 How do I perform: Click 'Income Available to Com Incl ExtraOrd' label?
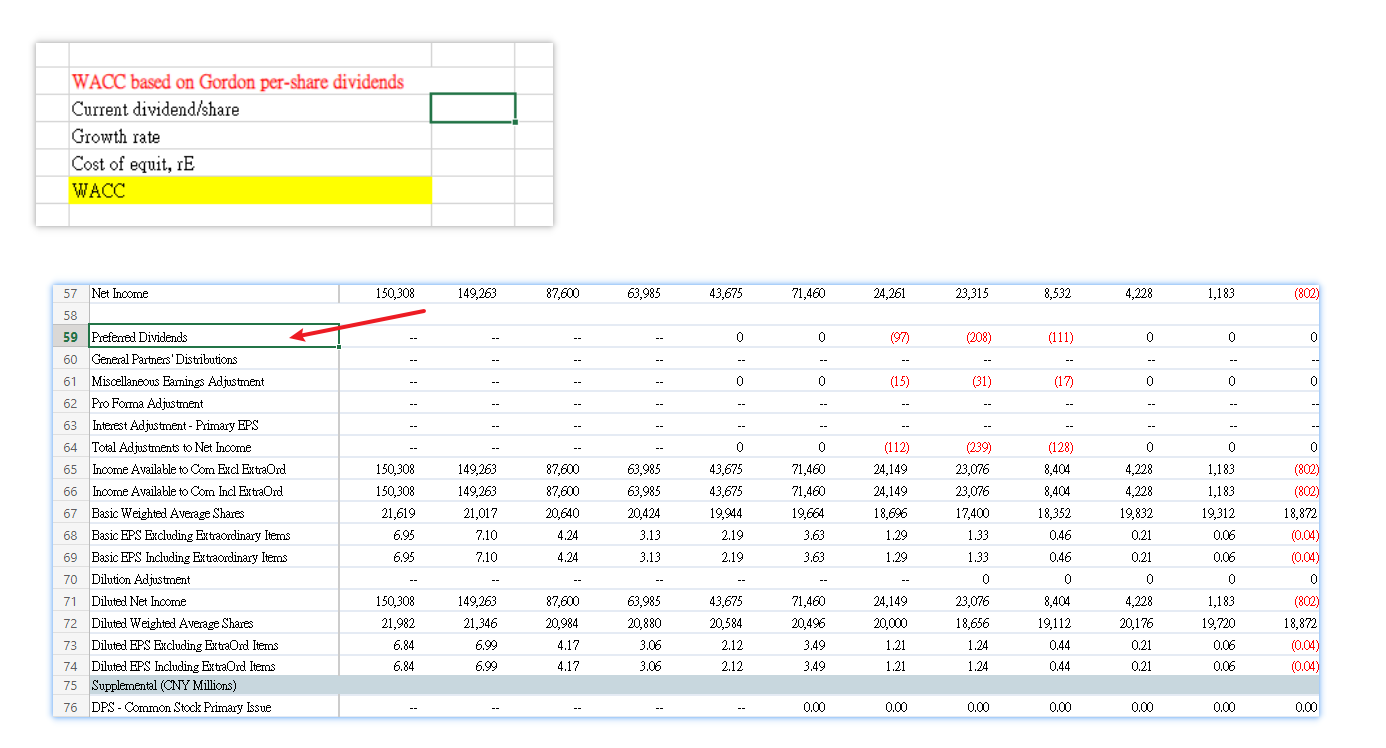188,491
